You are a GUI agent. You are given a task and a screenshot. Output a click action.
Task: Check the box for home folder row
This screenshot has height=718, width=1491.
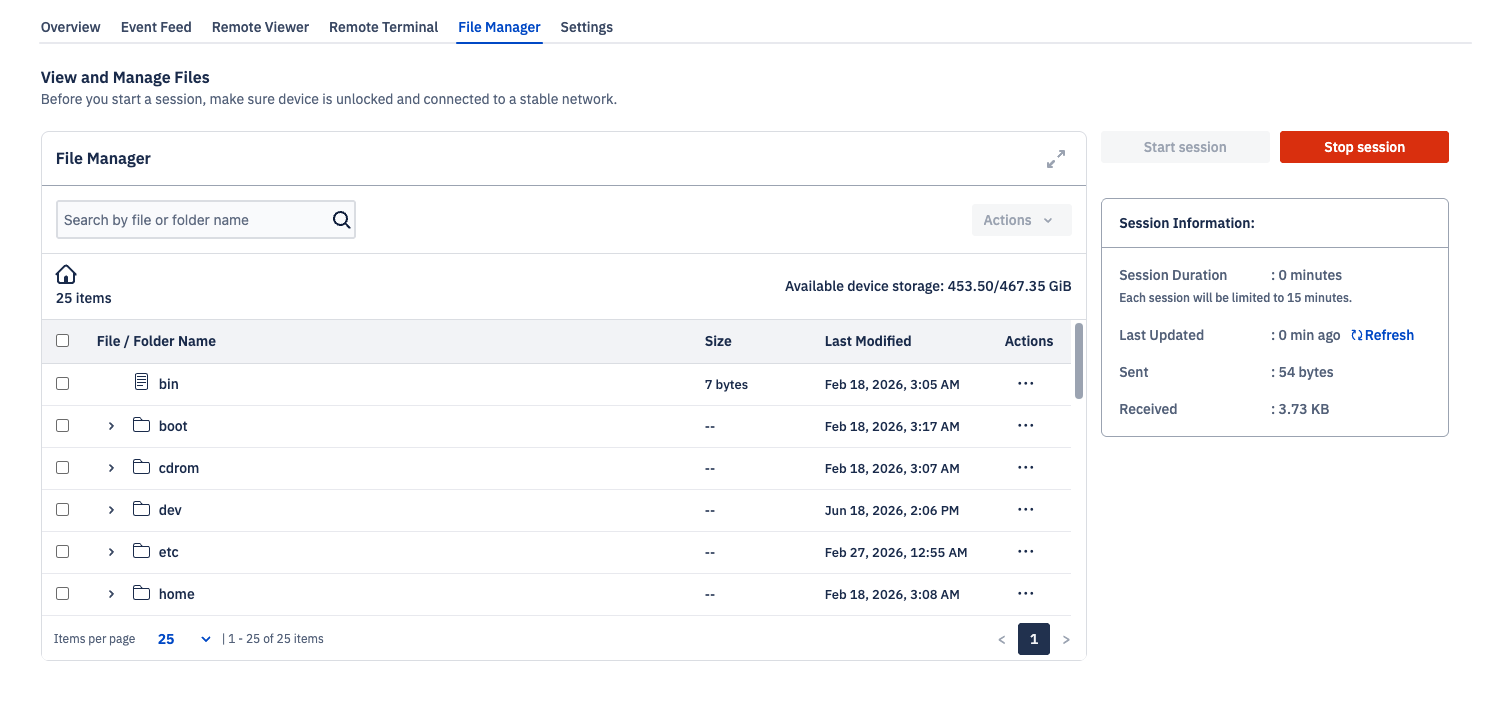pyautogui.click(x=62, y=593)
